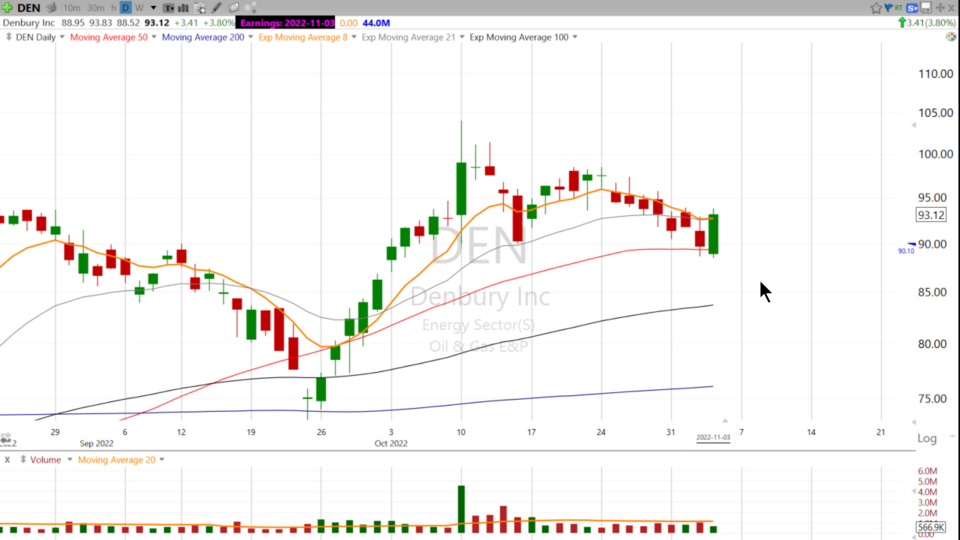Open the chart template 'T' icon
This screenshot has height=540, width=960.
168,8
